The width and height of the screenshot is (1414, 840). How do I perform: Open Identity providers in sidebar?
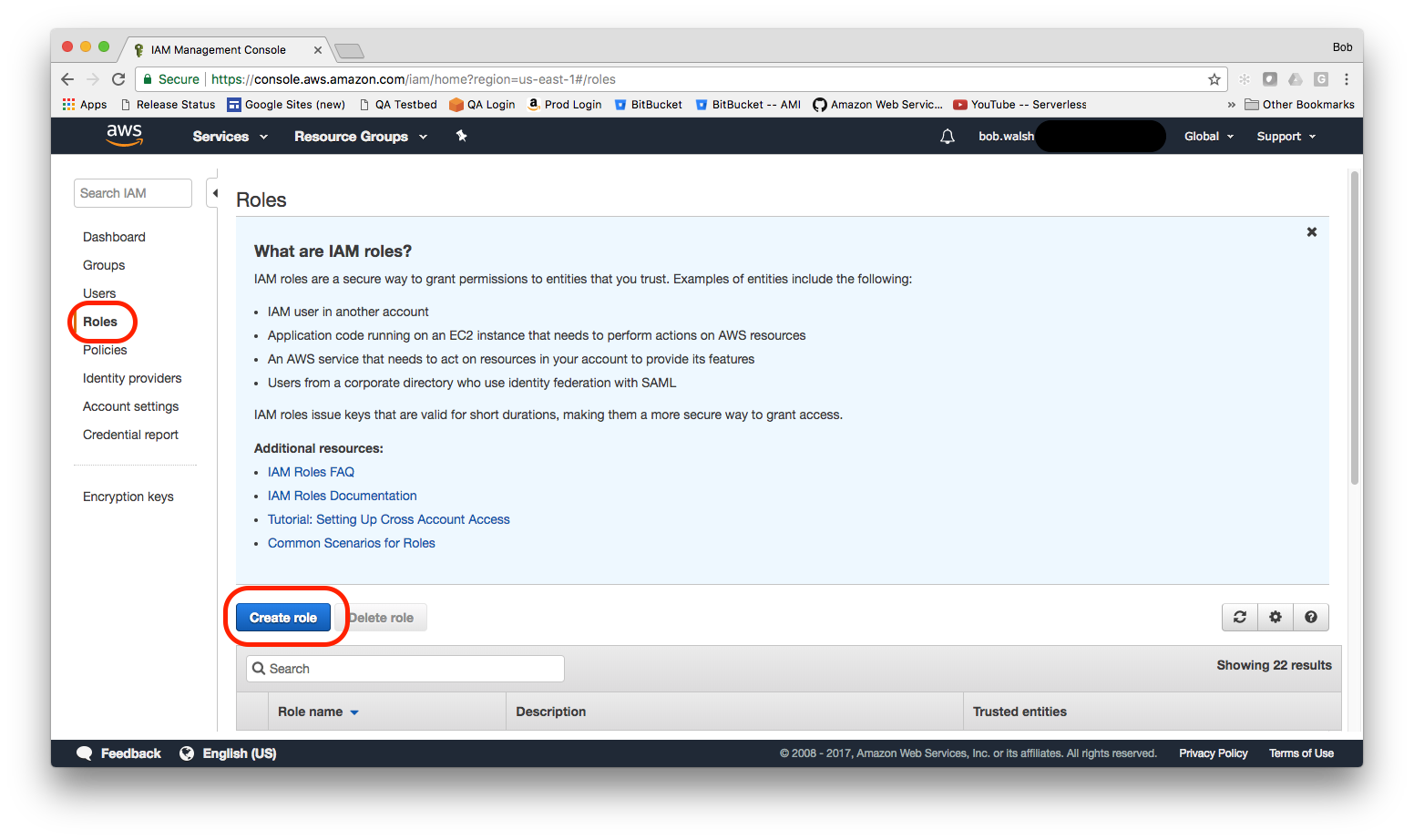click(x=132, y=378)
